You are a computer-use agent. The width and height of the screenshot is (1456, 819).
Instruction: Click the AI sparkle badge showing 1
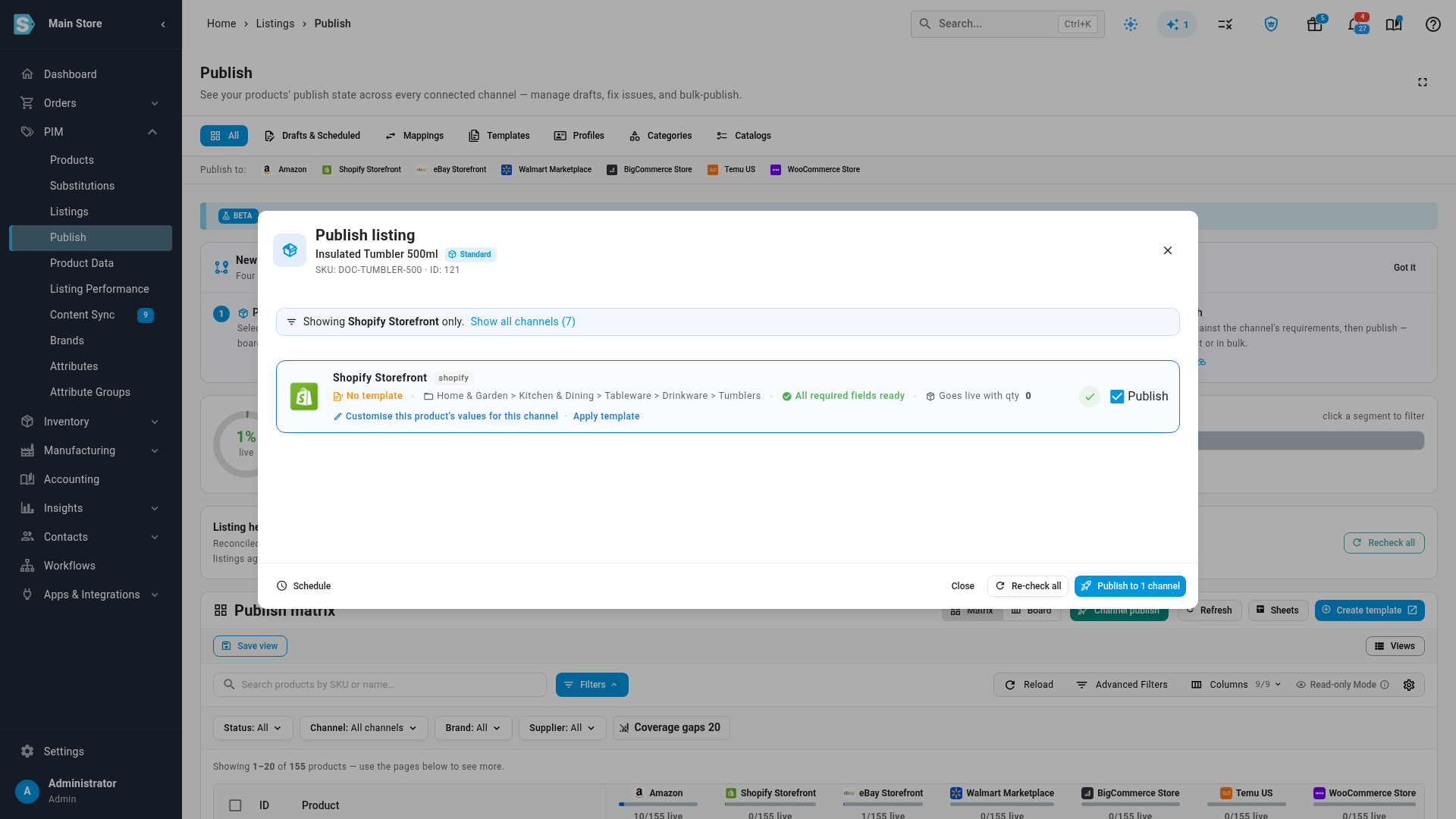1177,24
